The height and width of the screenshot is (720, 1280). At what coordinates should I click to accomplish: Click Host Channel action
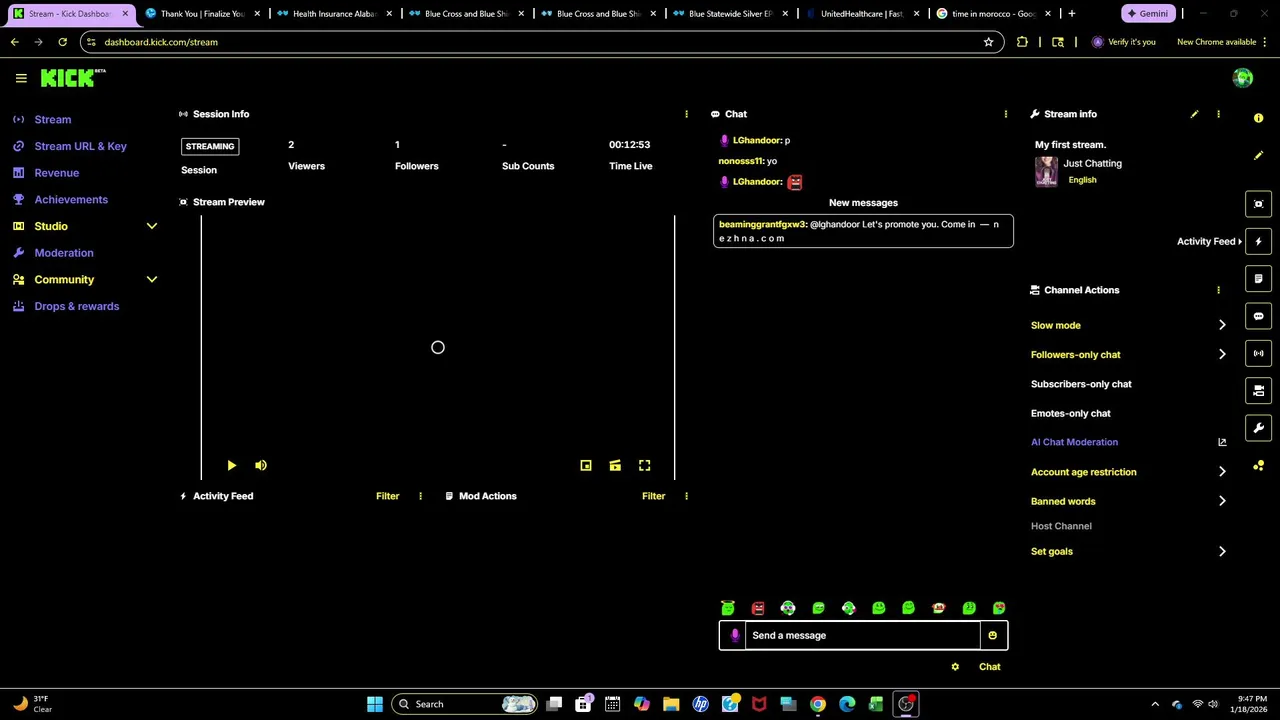click(x=1061, y=526)
